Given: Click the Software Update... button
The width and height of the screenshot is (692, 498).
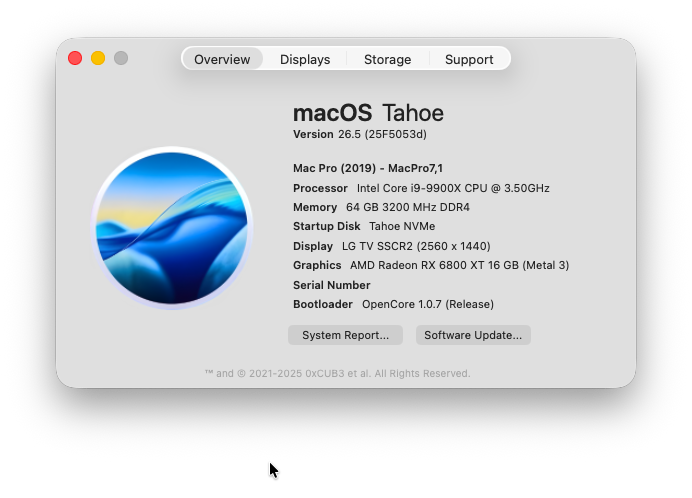Looking at the screenshot, I should tap(473, 335).
